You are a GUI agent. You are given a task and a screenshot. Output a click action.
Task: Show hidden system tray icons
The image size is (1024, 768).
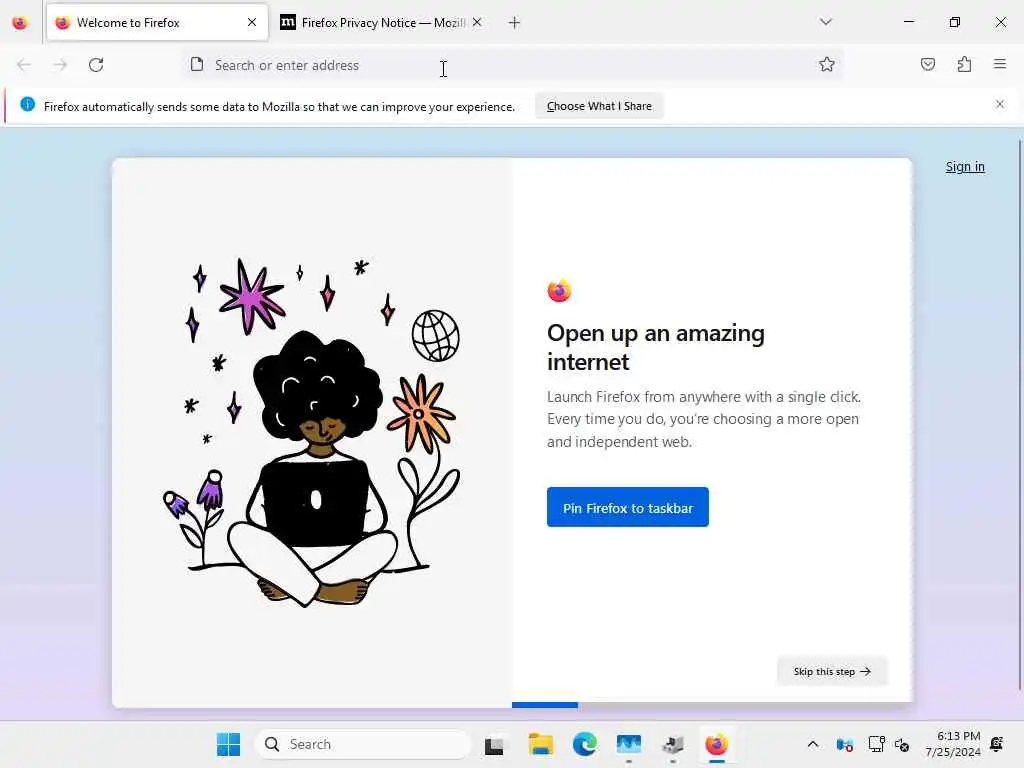[x=813, y=744]
